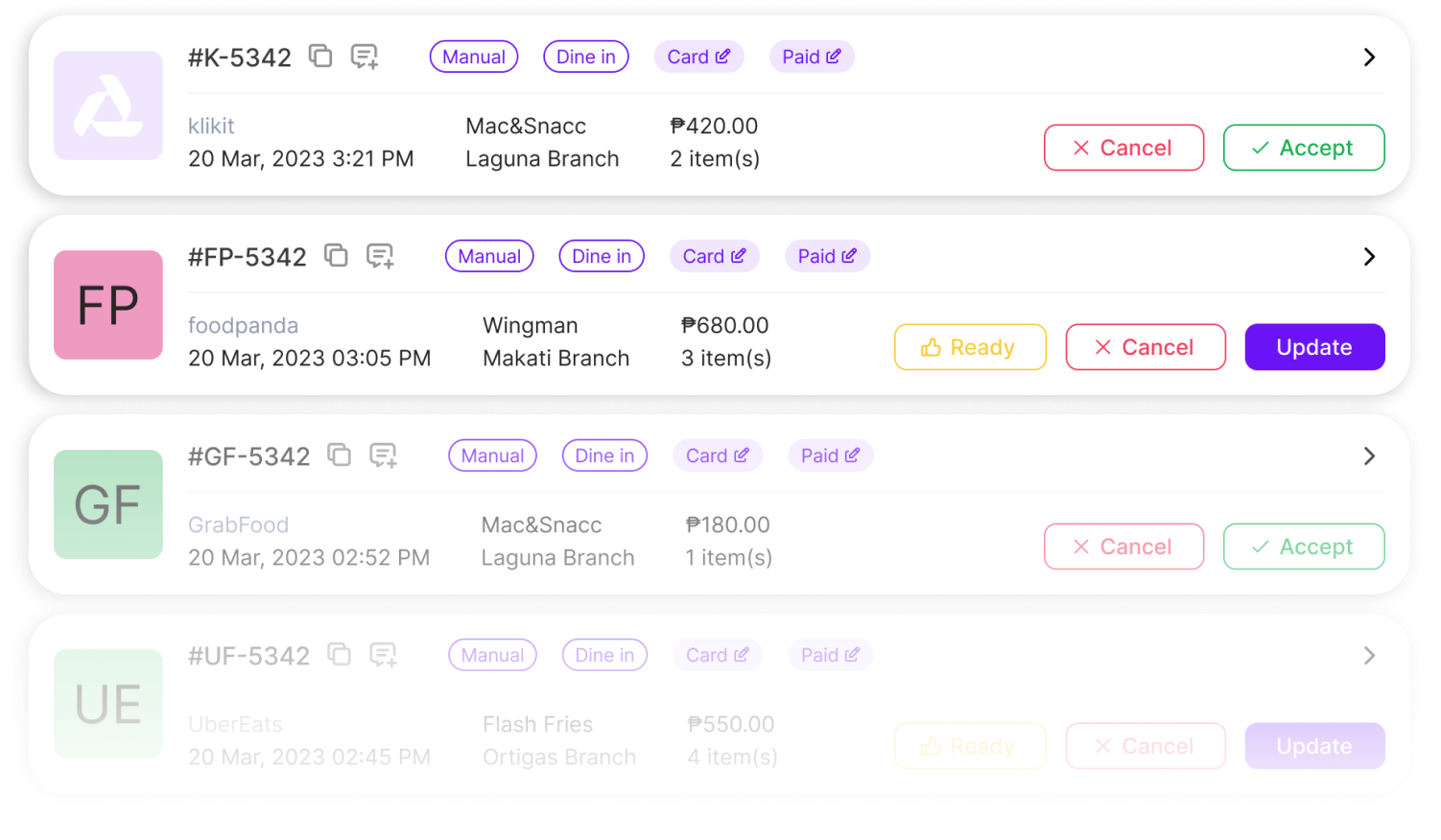Select Manual tag on order #K-5342

click(x=474, y=57)
